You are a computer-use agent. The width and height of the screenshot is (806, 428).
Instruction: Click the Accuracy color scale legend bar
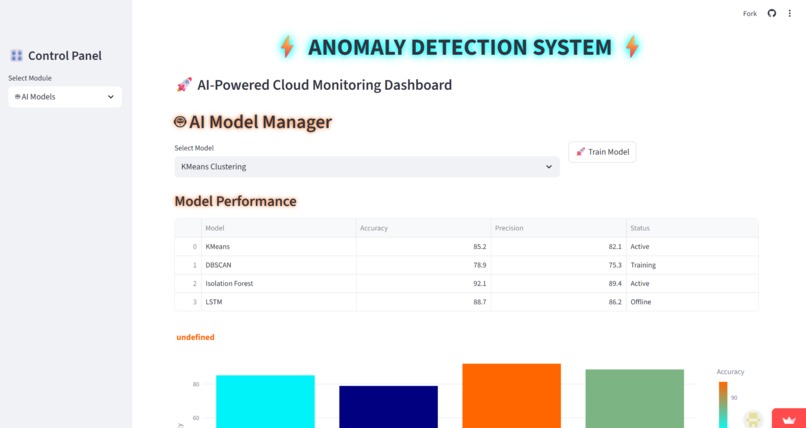(723, 405)
